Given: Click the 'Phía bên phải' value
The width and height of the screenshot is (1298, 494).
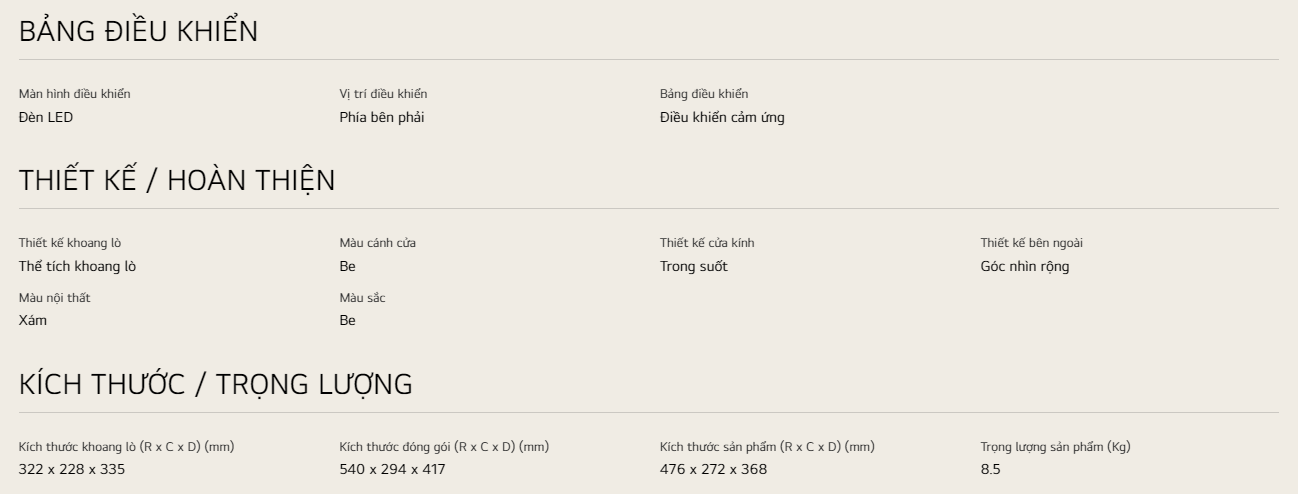Looking at the screenshot, I should tap(375, 118).
